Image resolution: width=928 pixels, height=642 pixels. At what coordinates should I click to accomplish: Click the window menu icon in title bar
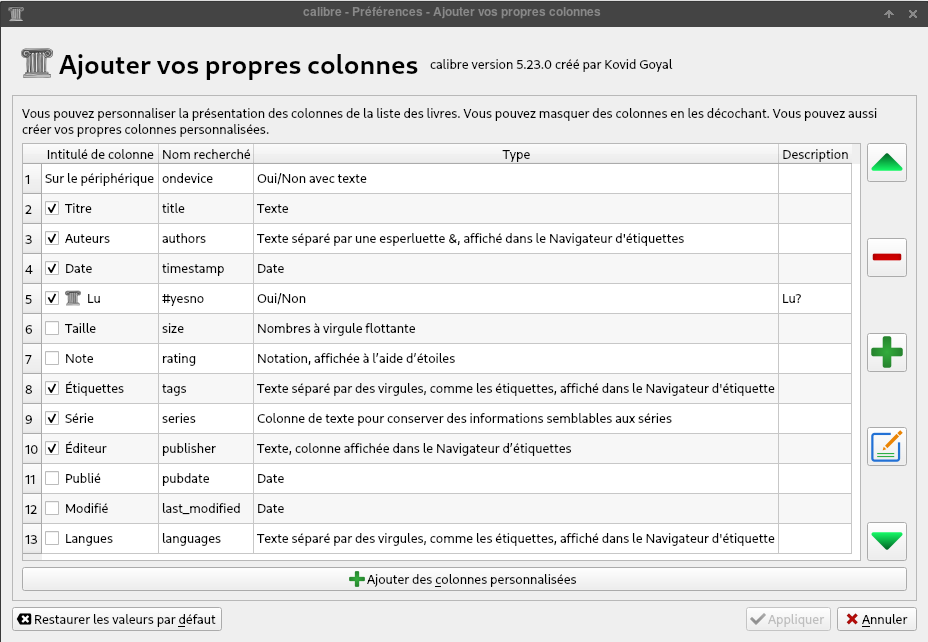click(x=14, y=12)
